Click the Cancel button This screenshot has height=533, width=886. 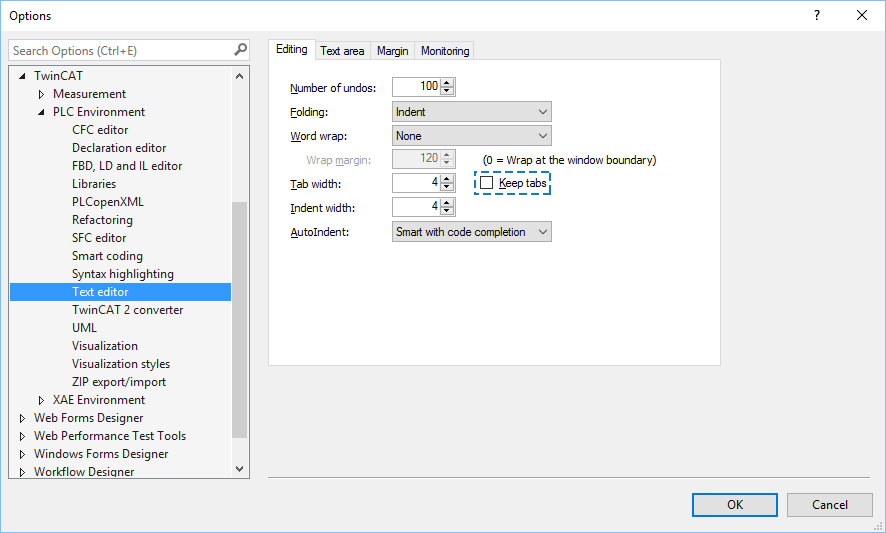pos(829,505)
